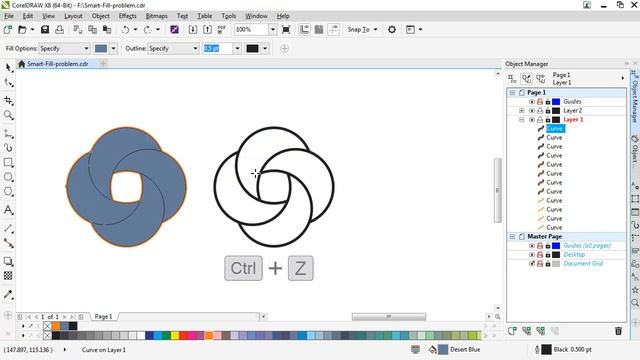Open the outline width dropdown
This screenshot has height=360, width=640.
pyautogui.click(x=237, y=49)
